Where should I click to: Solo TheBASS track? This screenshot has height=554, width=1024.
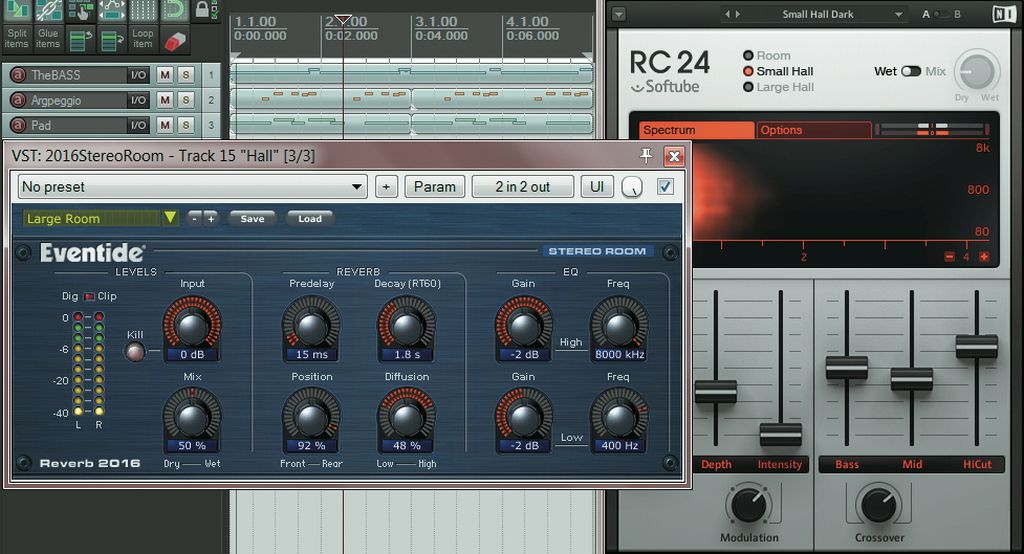[x=186, y=75]
